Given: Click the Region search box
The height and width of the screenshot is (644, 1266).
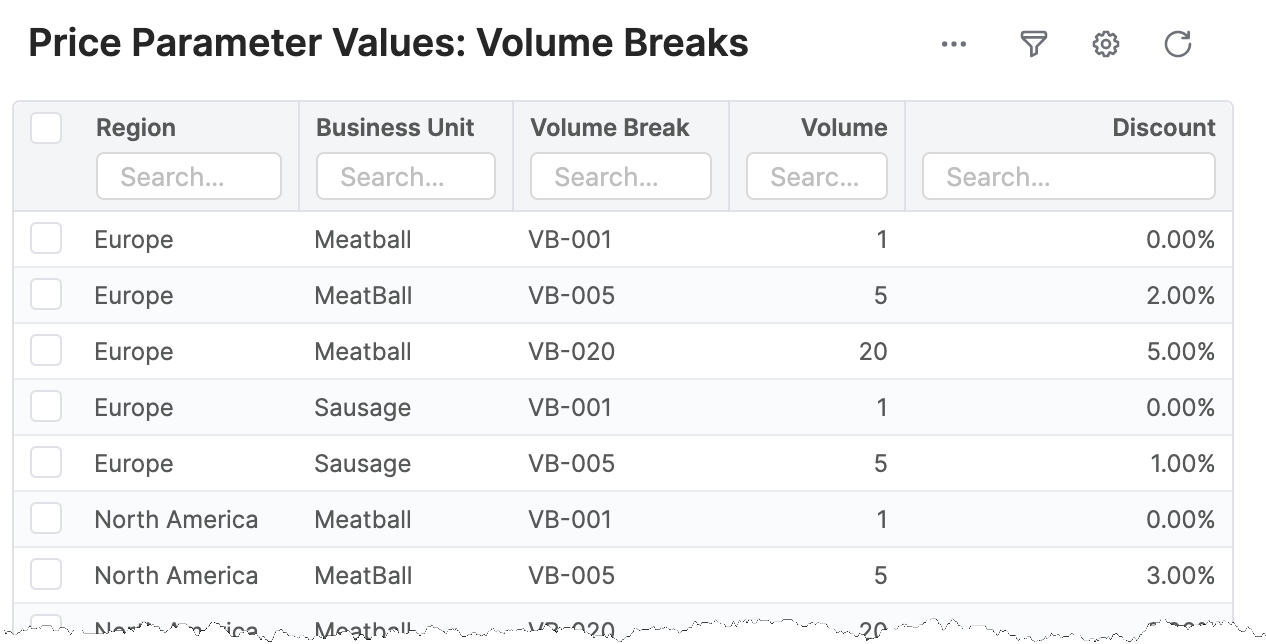Looking at the screenshot, I should click(x=189, y=176).
